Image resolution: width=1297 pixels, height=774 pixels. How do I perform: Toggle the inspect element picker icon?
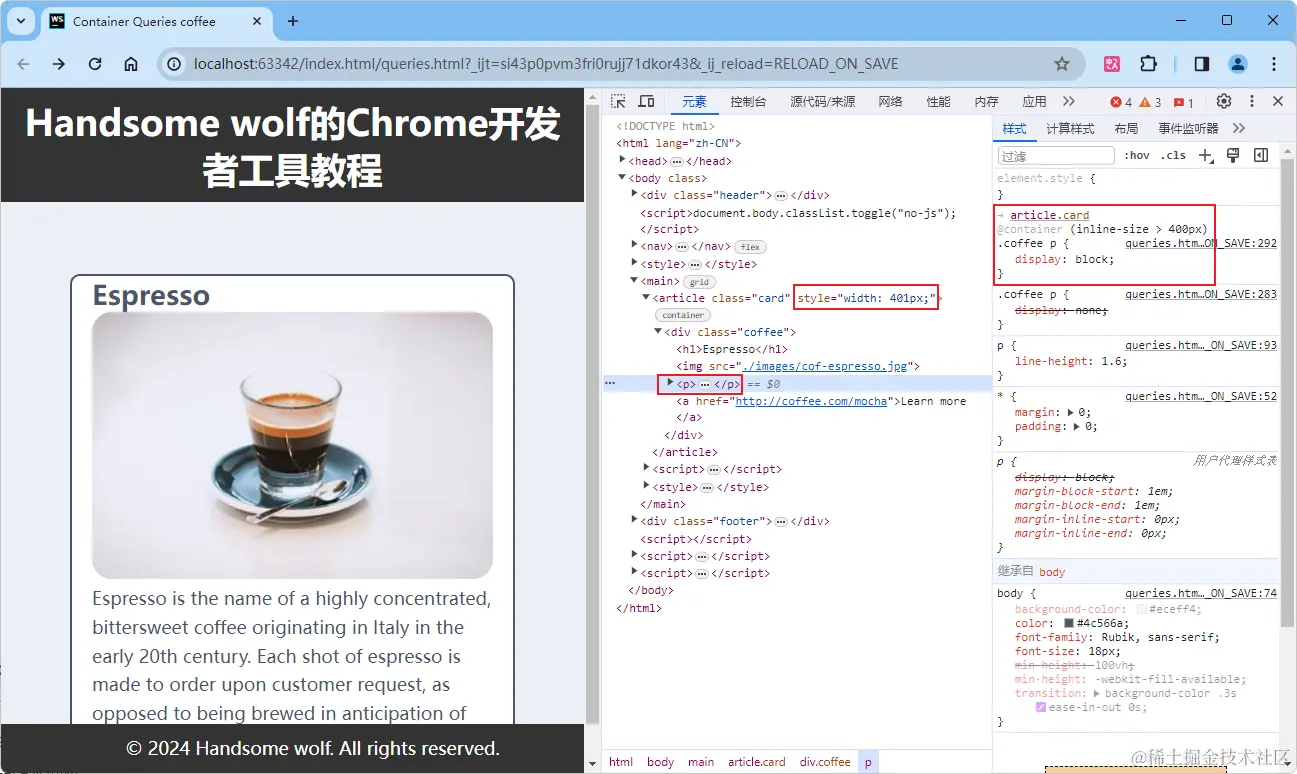pyautogui.click(x=619, y=102)
